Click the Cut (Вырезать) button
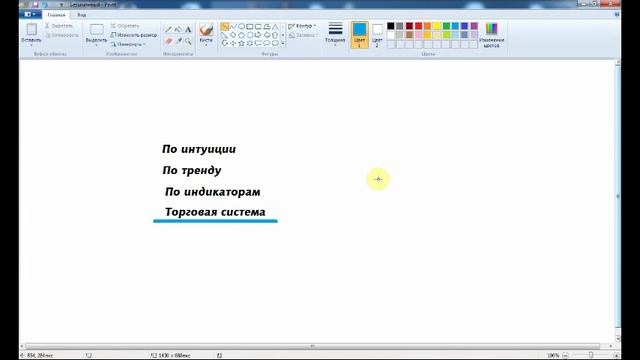The image size is (640, 360). pos(59,26)
